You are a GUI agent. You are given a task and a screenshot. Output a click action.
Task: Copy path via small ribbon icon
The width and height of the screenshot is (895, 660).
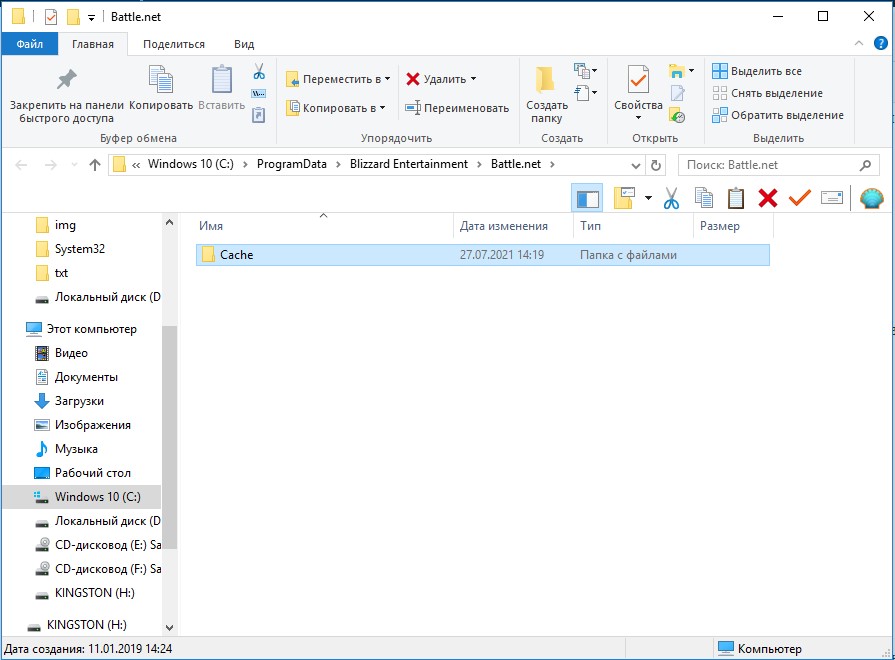[259, 94]
